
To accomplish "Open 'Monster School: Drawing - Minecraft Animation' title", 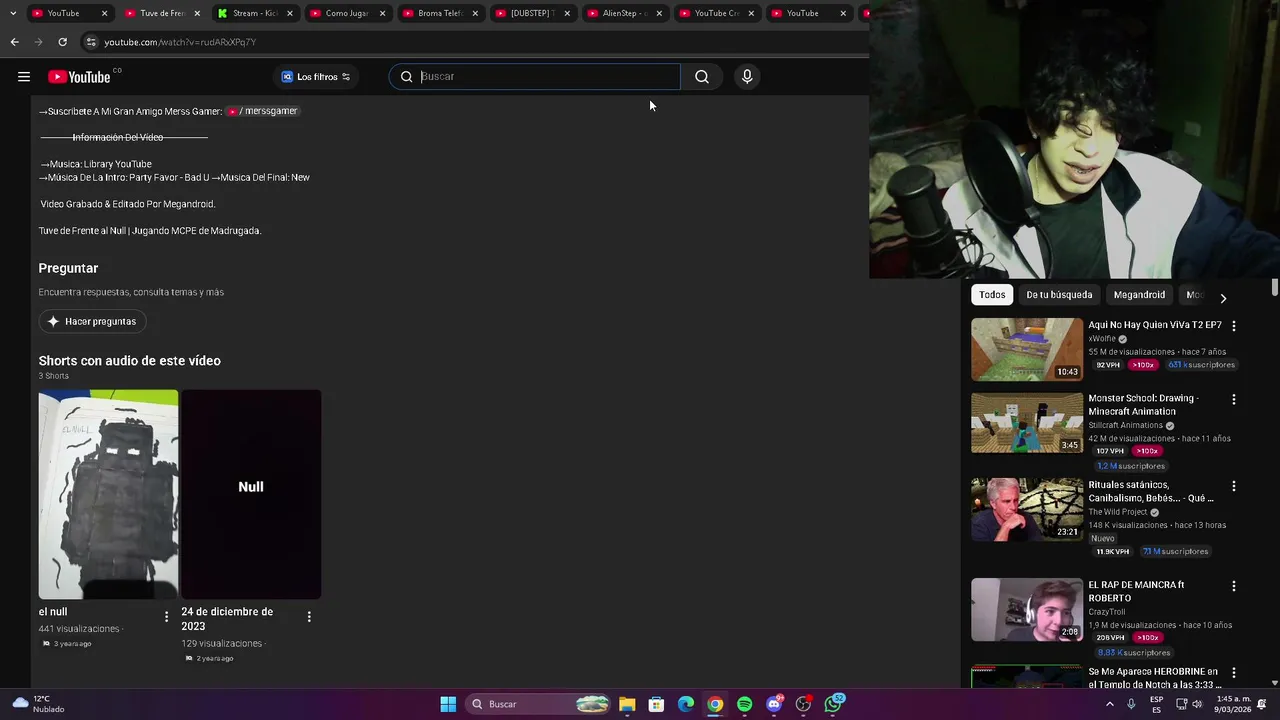I will click(x=1143, y=404).
